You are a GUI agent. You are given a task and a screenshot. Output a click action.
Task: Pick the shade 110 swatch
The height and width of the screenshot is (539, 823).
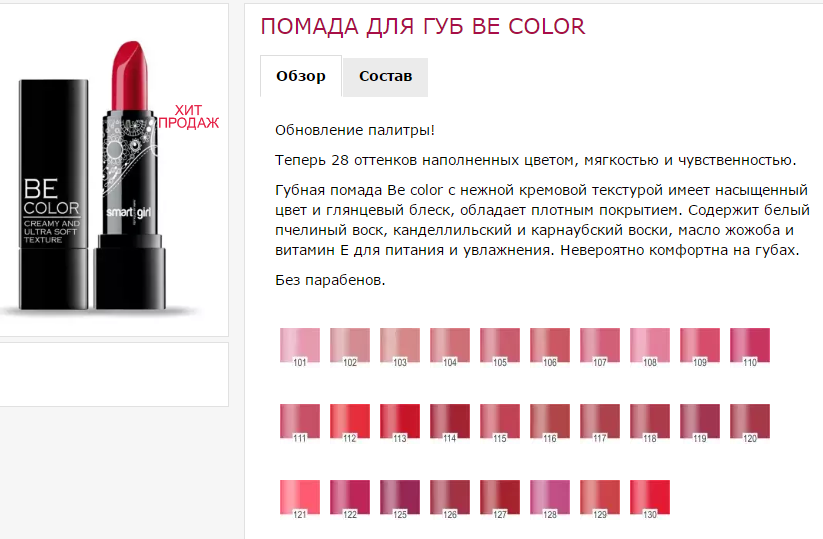pos(750,346)
